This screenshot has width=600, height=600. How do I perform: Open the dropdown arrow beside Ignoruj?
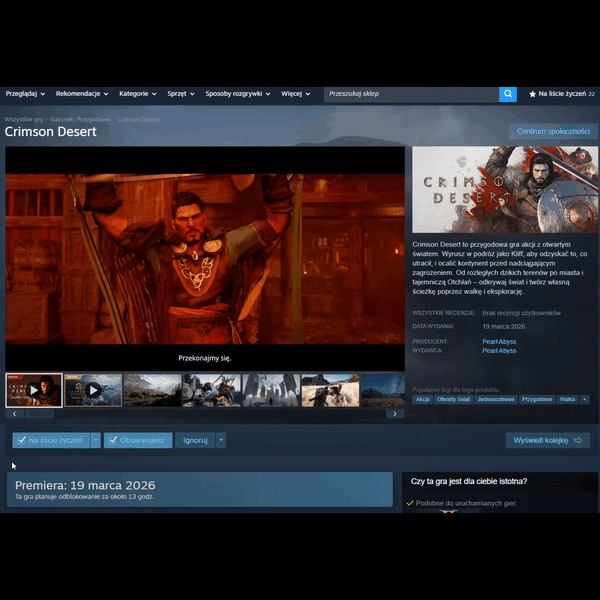click(x=221, y=440)
